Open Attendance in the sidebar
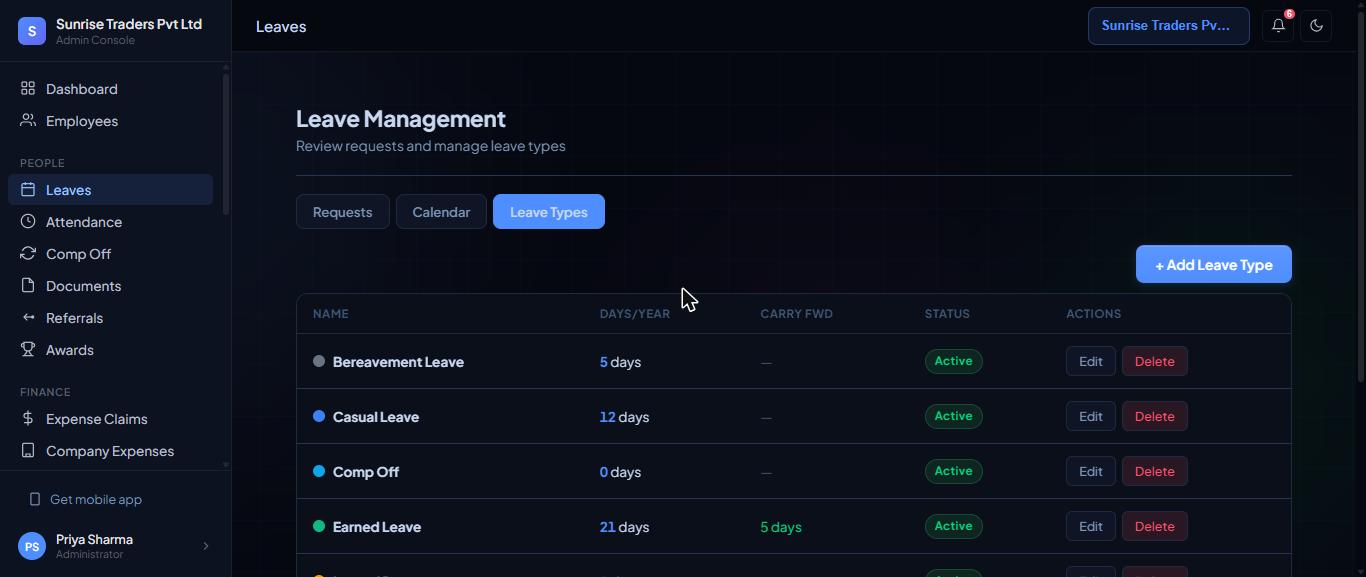The height and width of the screenshot is (577, 1366). pos(110,222)
